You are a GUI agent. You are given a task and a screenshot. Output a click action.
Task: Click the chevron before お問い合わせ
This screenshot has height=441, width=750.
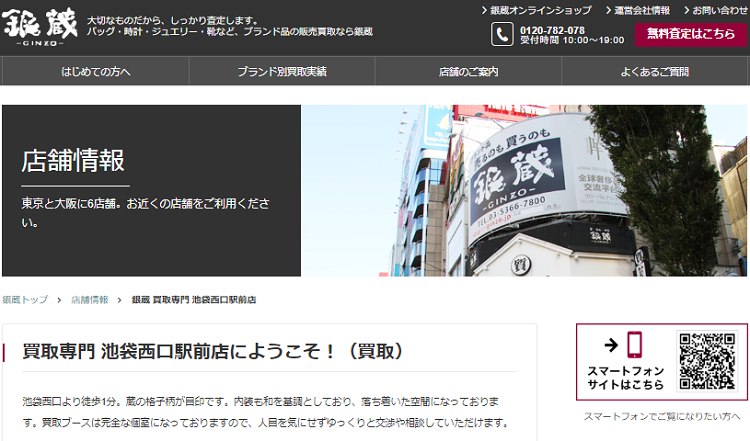pos(687,10)
